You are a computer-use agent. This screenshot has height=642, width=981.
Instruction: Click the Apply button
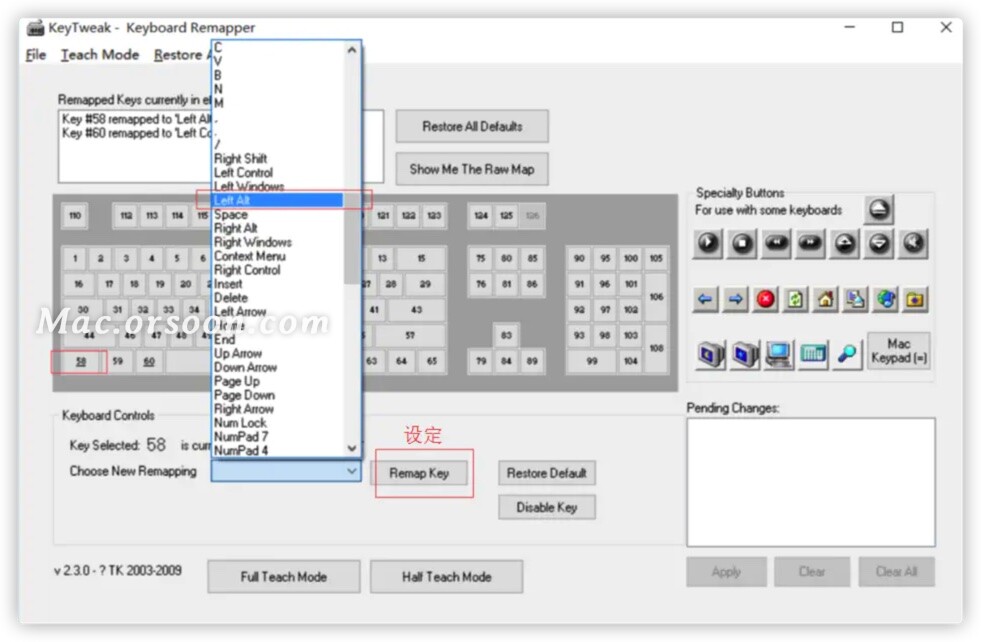[x=726, y=572]
